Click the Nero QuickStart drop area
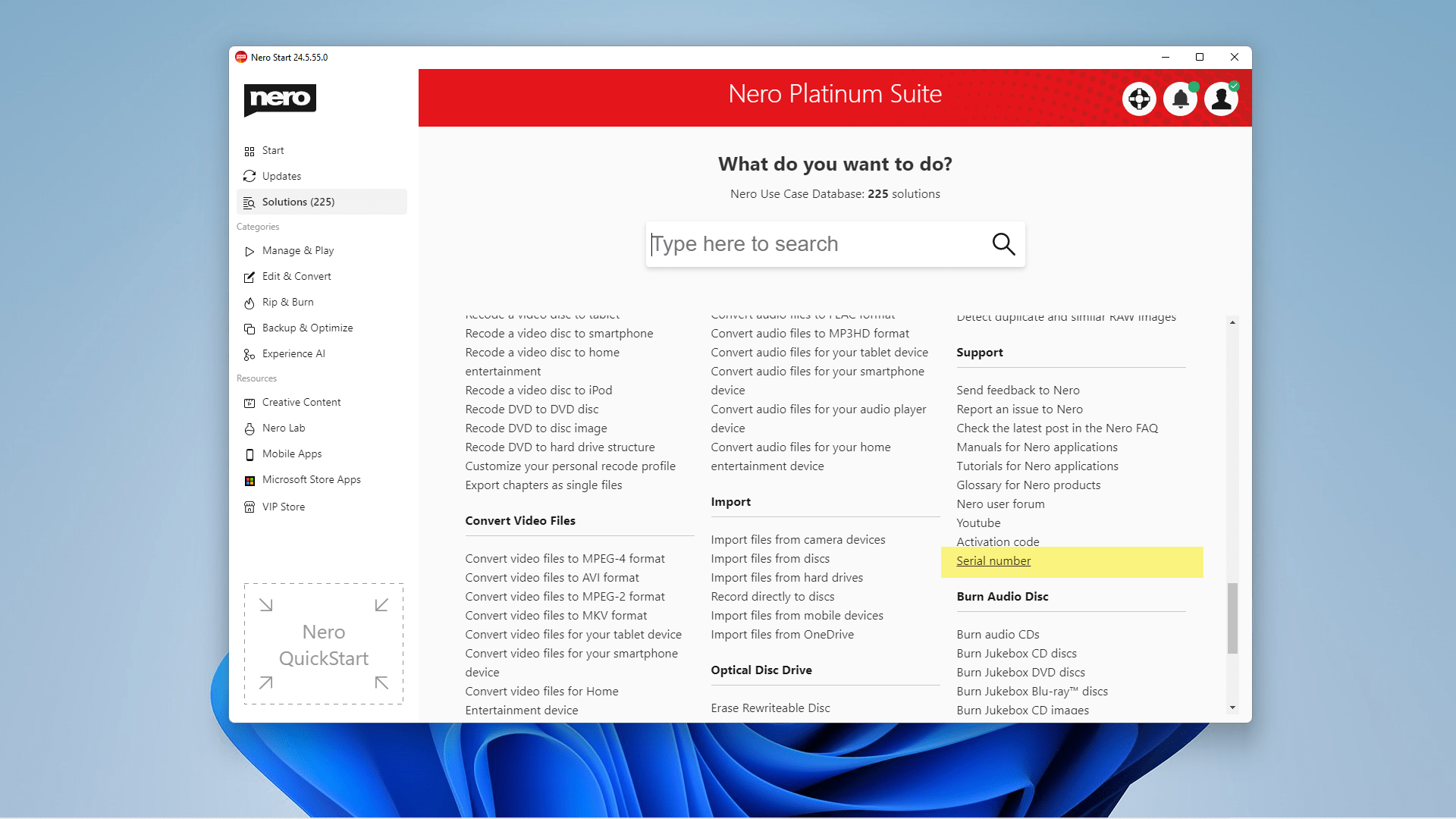1456x819 pixels. [324, 644]
